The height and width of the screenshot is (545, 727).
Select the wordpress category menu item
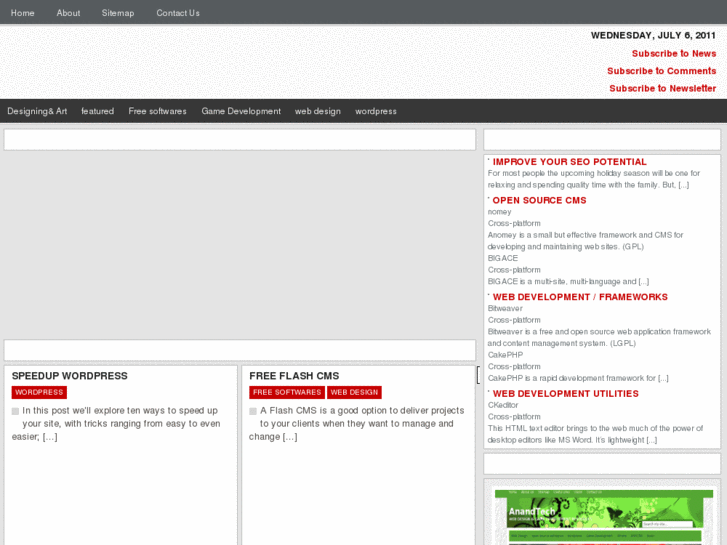click(x=376, y=111)
